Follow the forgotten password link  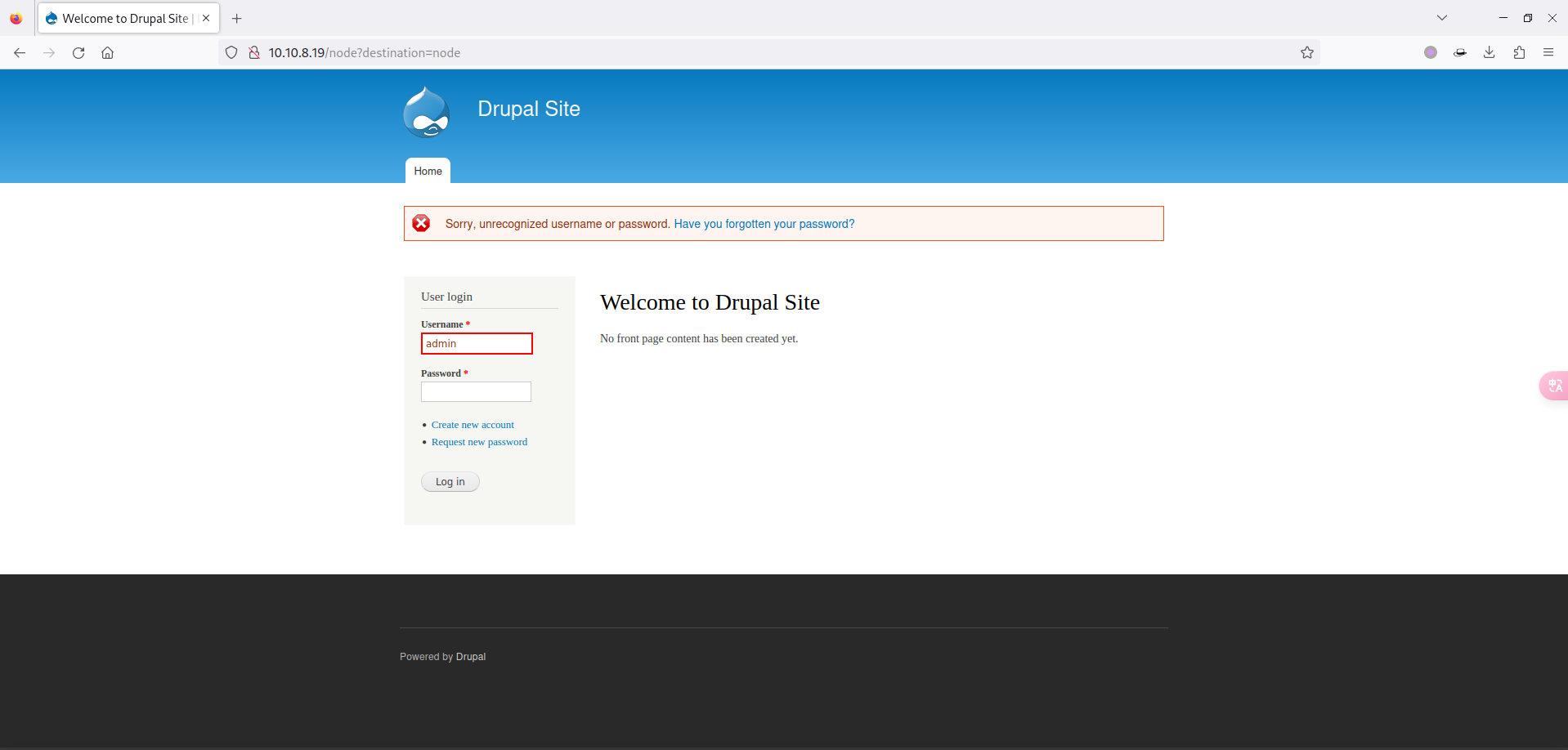(x=764, y=224)
